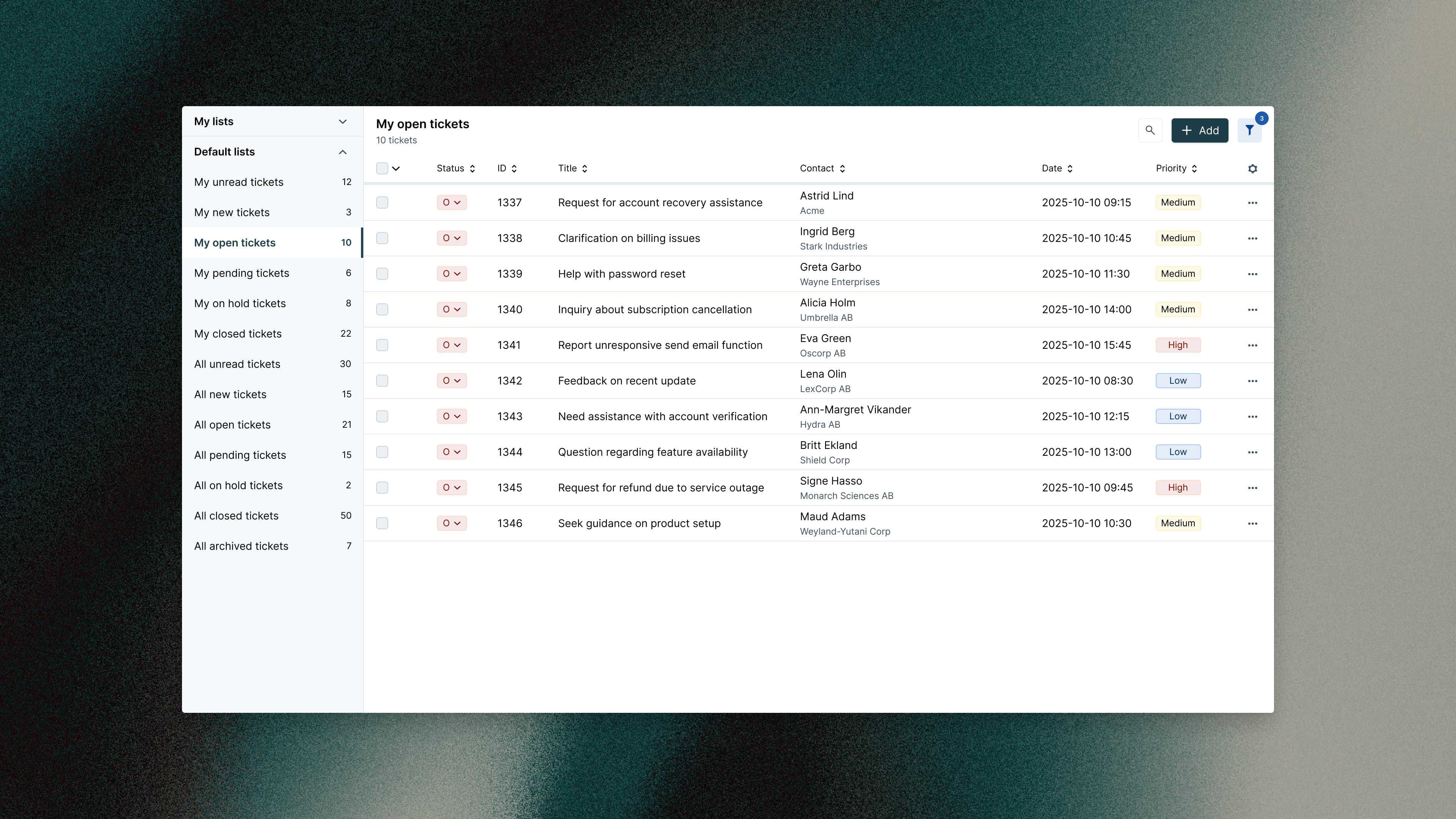Image resolution: width=1456 pixels, height=819 pixels.
Task: Open the filter panel with 3 active filters
Action: pyautogui.click(x=1249, y=130)
